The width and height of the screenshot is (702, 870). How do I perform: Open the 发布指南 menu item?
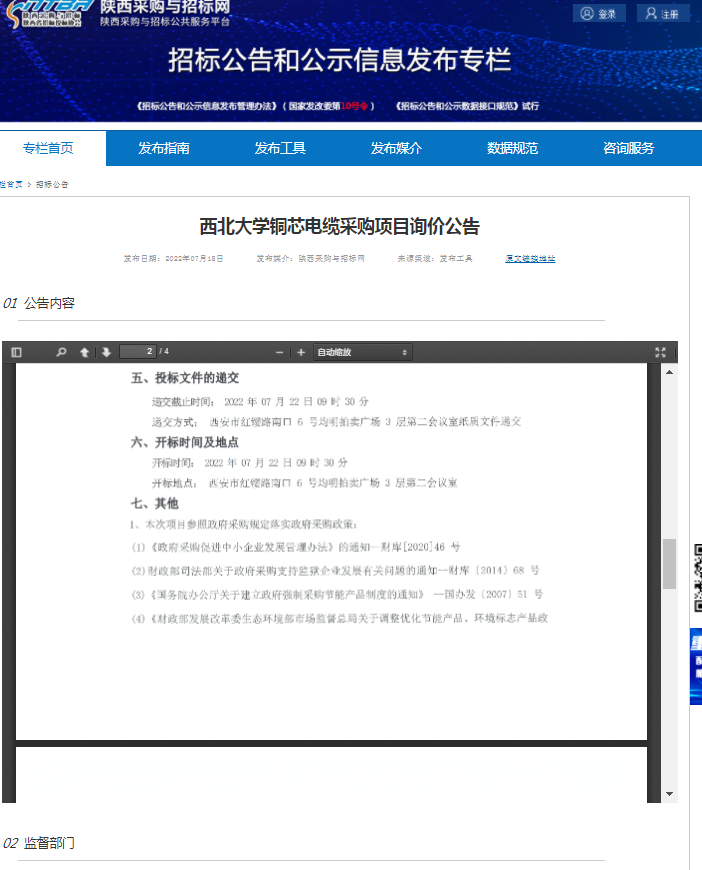pos(164,148)
